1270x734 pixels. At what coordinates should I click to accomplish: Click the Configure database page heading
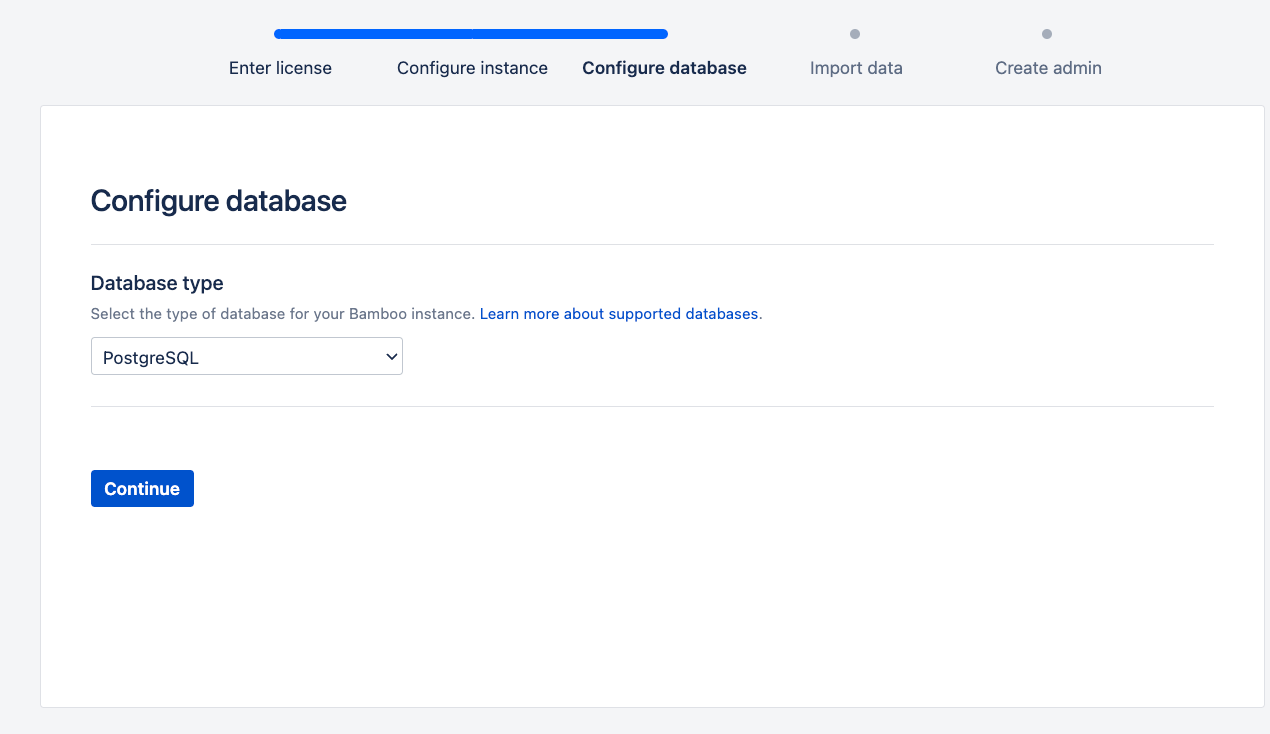point(218,201)
